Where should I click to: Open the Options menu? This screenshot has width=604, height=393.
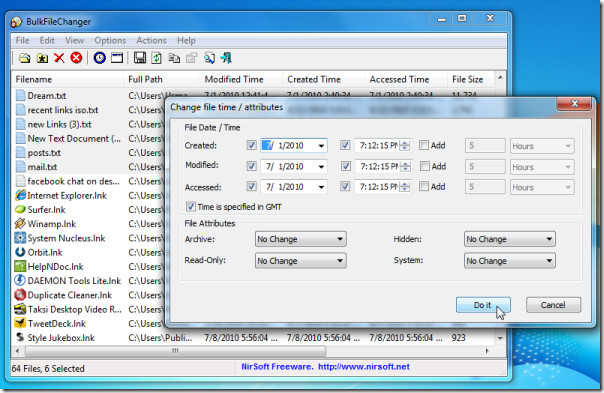110,40
